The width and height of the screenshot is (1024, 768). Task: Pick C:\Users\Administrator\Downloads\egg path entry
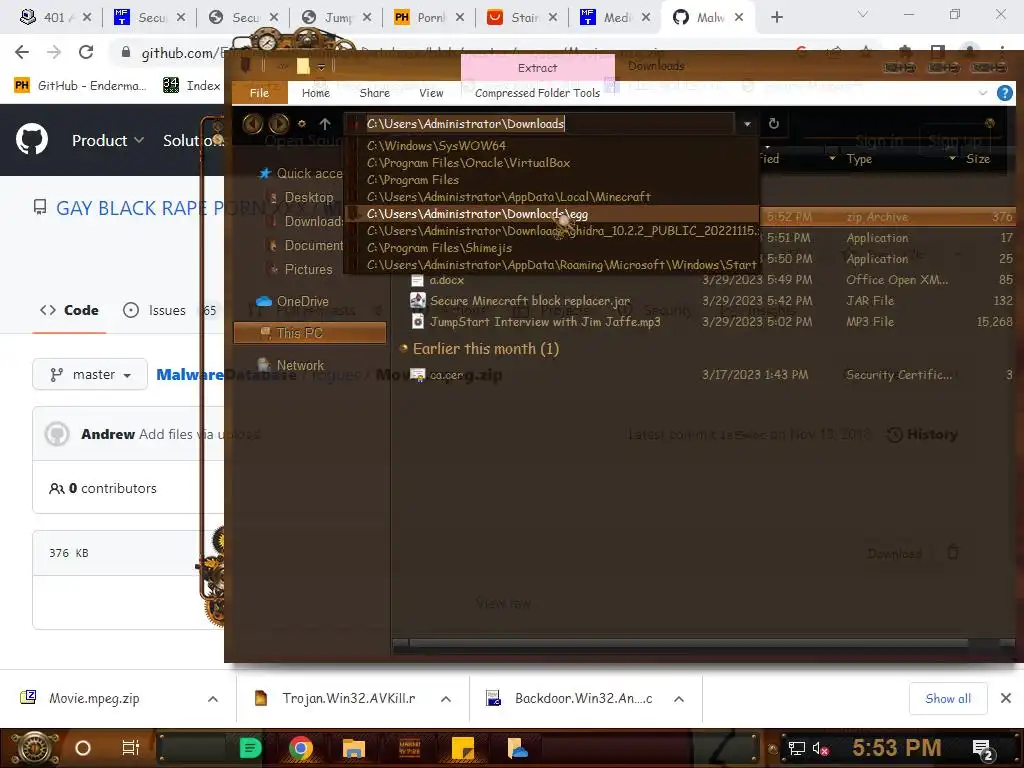pyautogui.click(x=551, y=214)
